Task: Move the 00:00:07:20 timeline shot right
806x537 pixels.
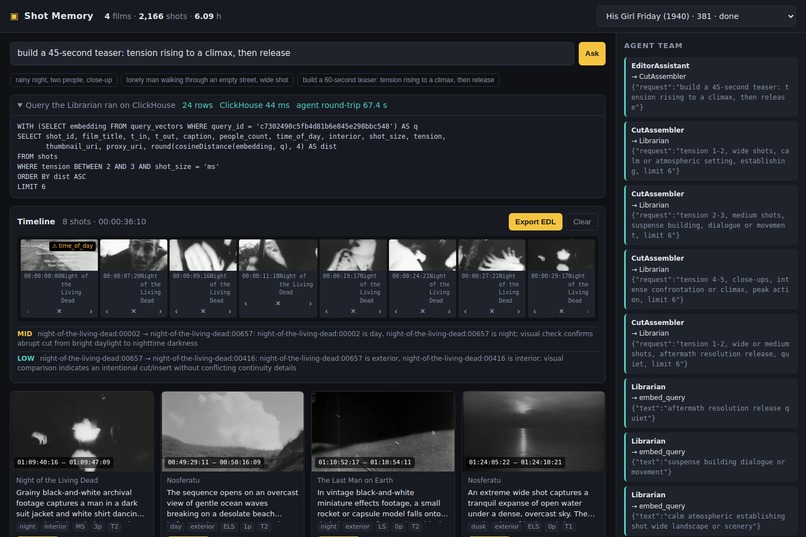Action: click(160, 311)
